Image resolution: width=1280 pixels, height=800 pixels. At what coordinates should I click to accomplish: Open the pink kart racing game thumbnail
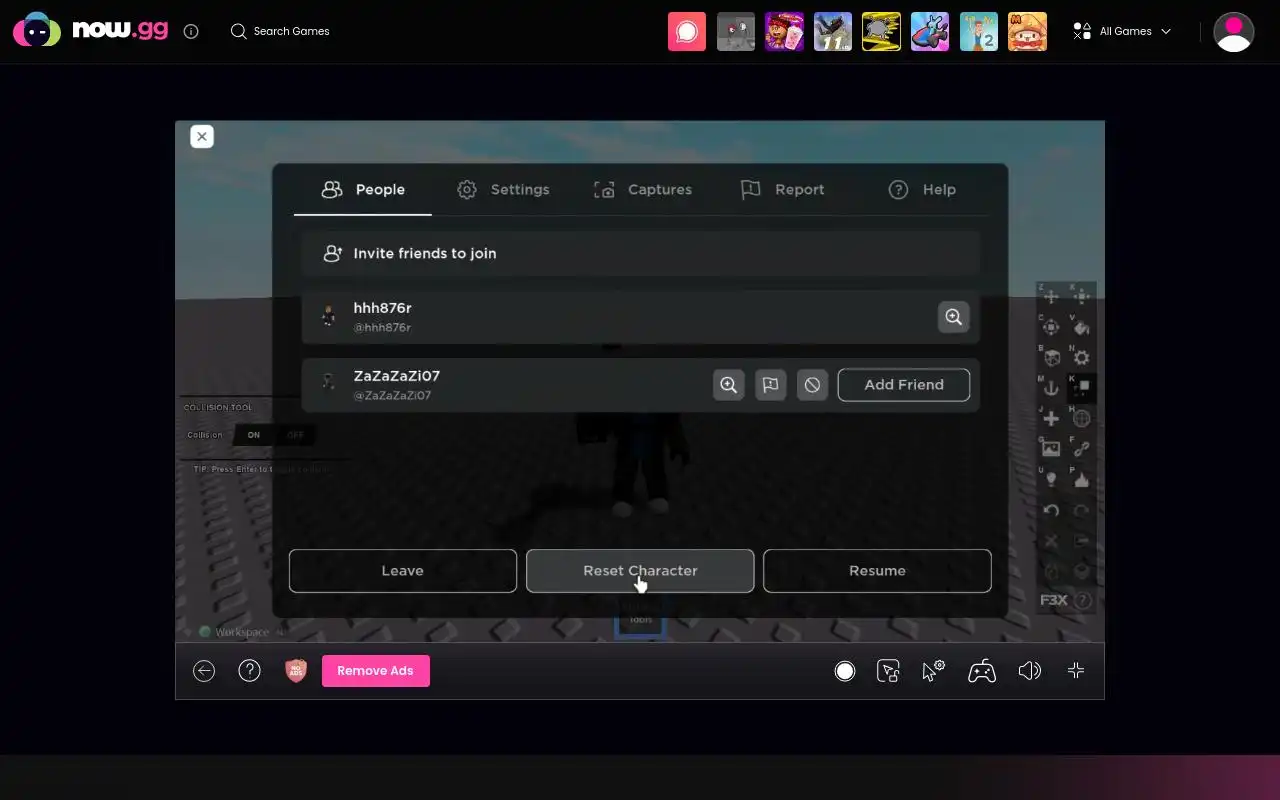[930, 31]
